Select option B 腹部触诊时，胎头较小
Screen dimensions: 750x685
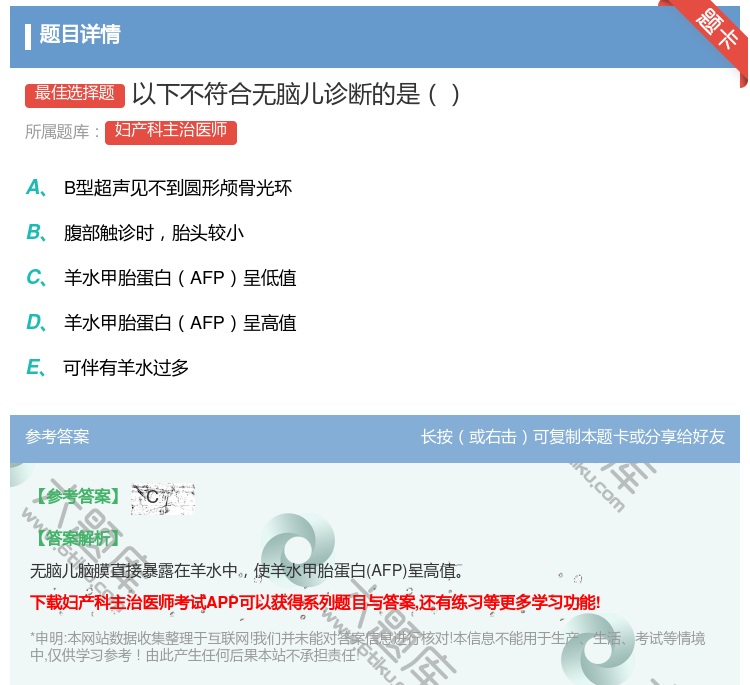pyautogui.click(x=135, y=232)
